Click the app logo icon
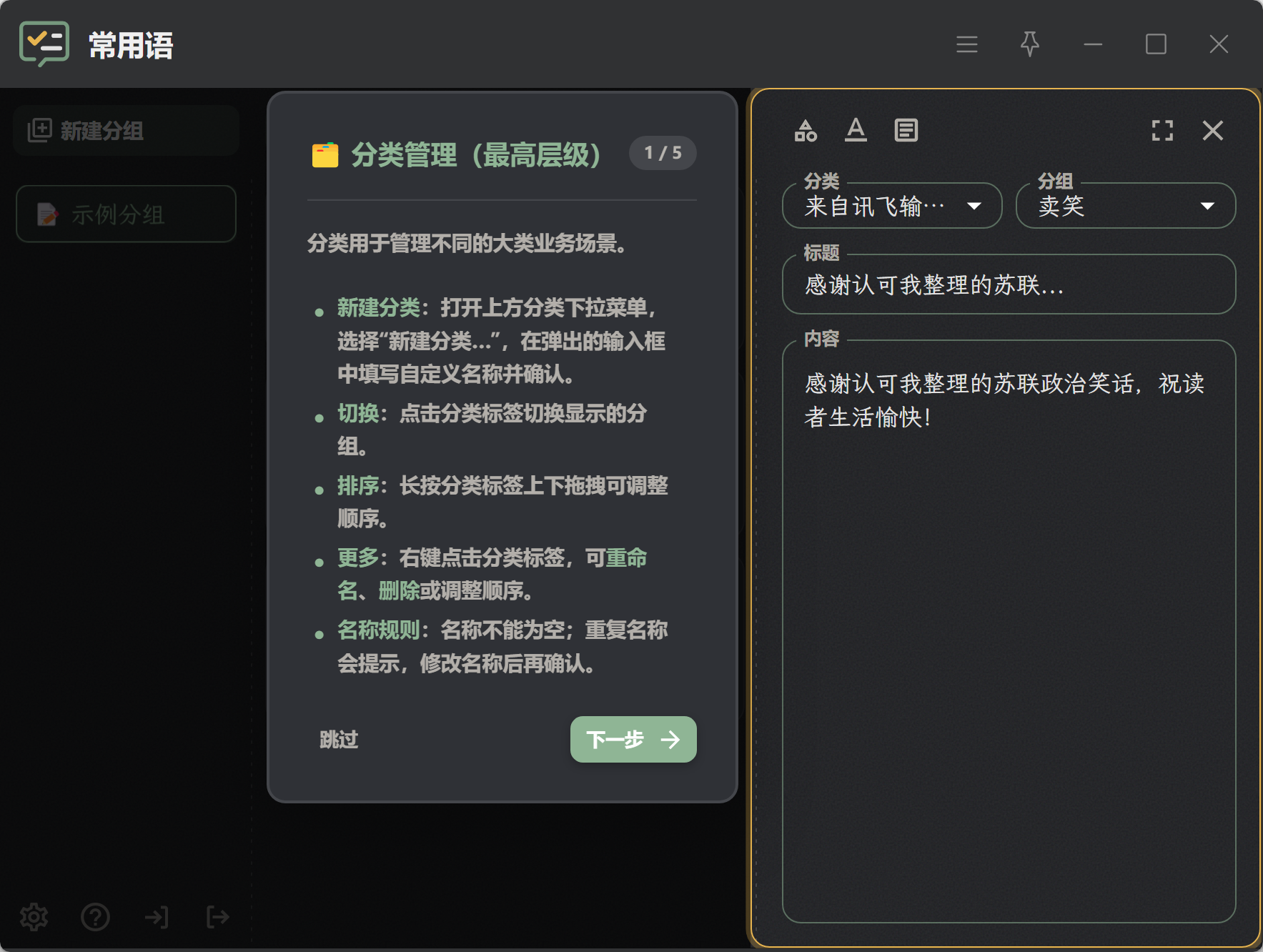This screenshot has width=1263, height=952. coord(44,44)
